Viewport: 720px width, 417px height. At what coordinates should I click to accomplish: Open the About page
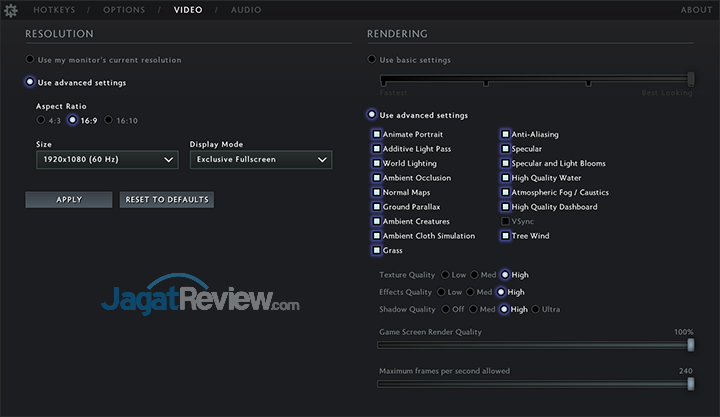(696, 10)
